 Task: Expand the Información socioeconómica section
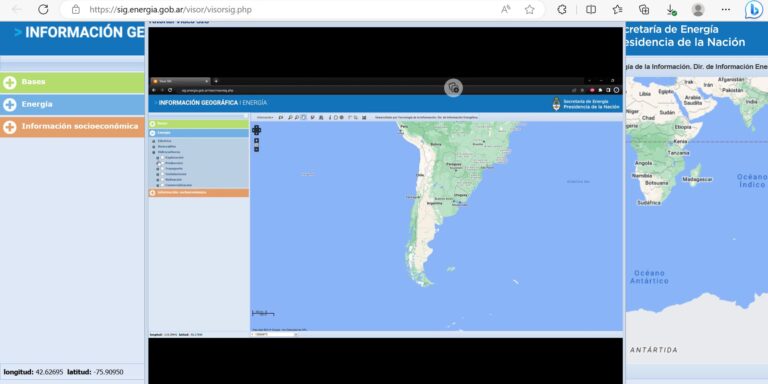click(x=72, y=127)
